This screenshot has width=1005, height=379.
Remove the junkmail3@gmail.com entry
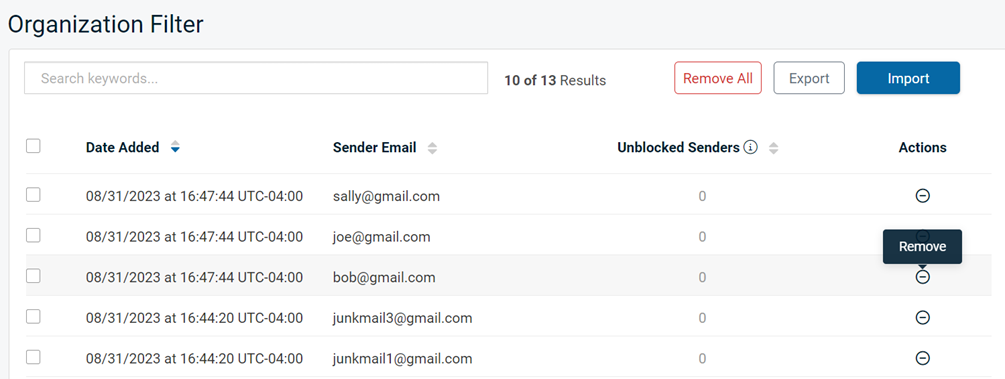[922, 317]
